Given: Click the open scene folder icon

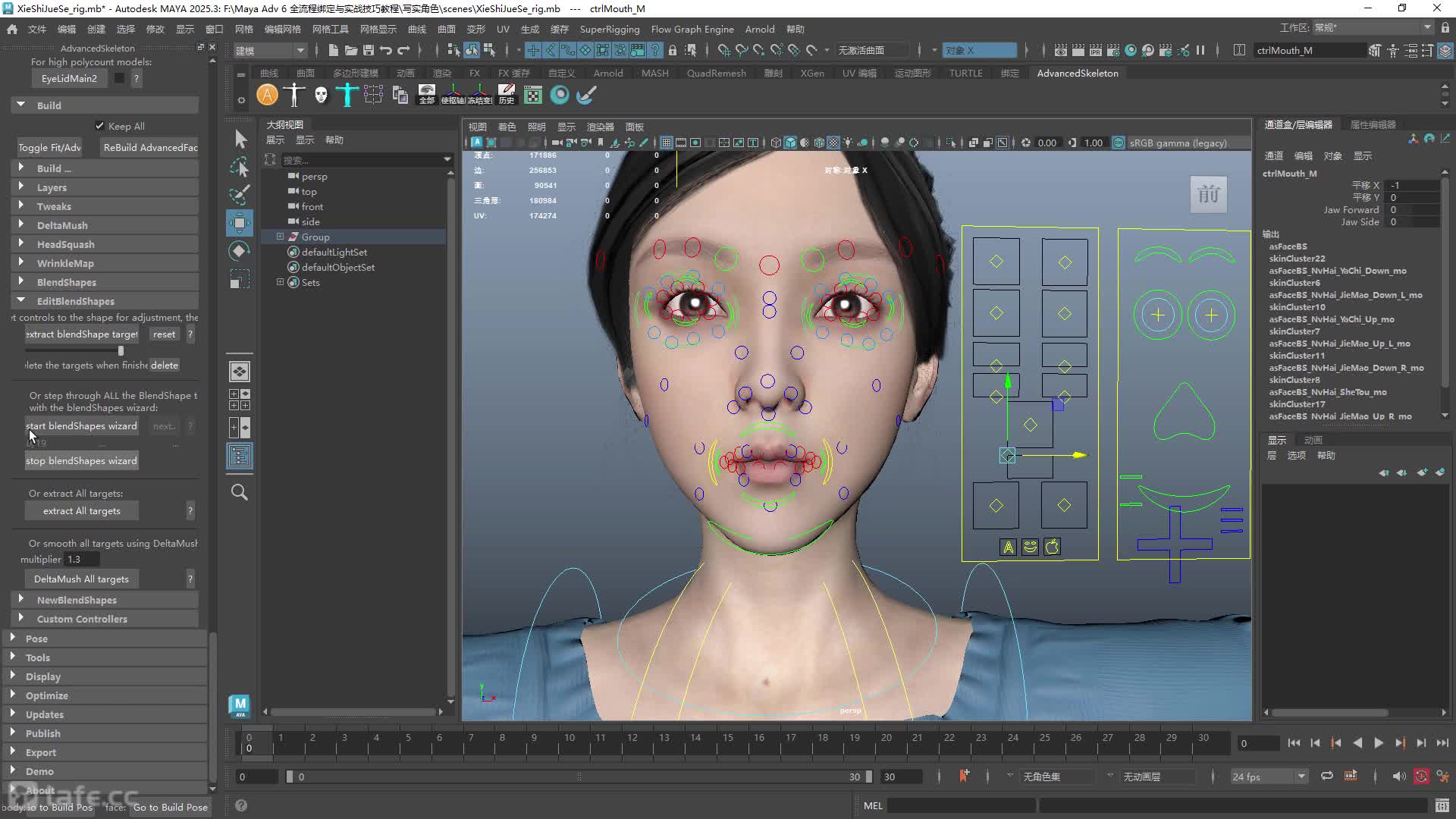Looking at the screenshot, I should (350, 50).
